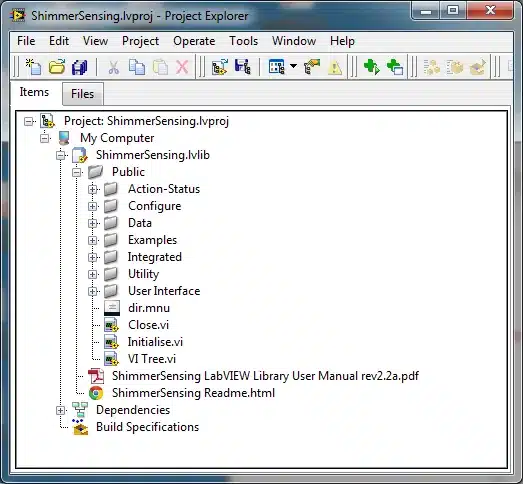Click the dir.mnu menu file icon
The image size is (523, 484).
coord(112,308)
